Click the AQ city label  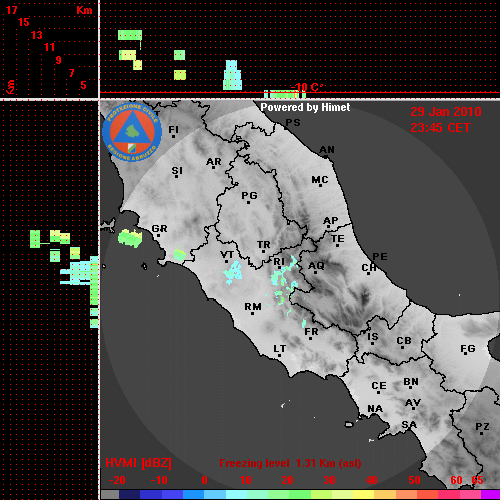pos(316,266)
